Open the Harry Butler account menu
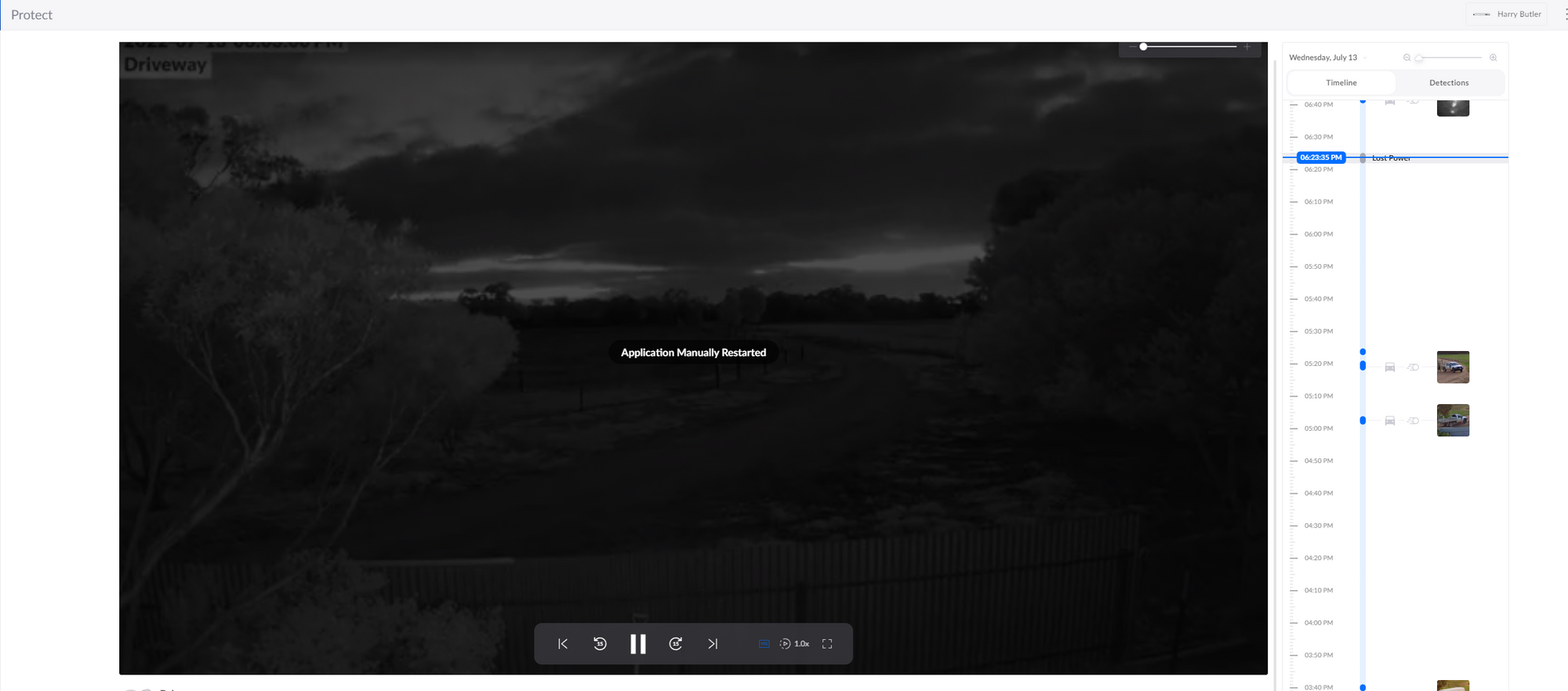Viewport: 1568px width, 691px height. [x=1506, y=14]
